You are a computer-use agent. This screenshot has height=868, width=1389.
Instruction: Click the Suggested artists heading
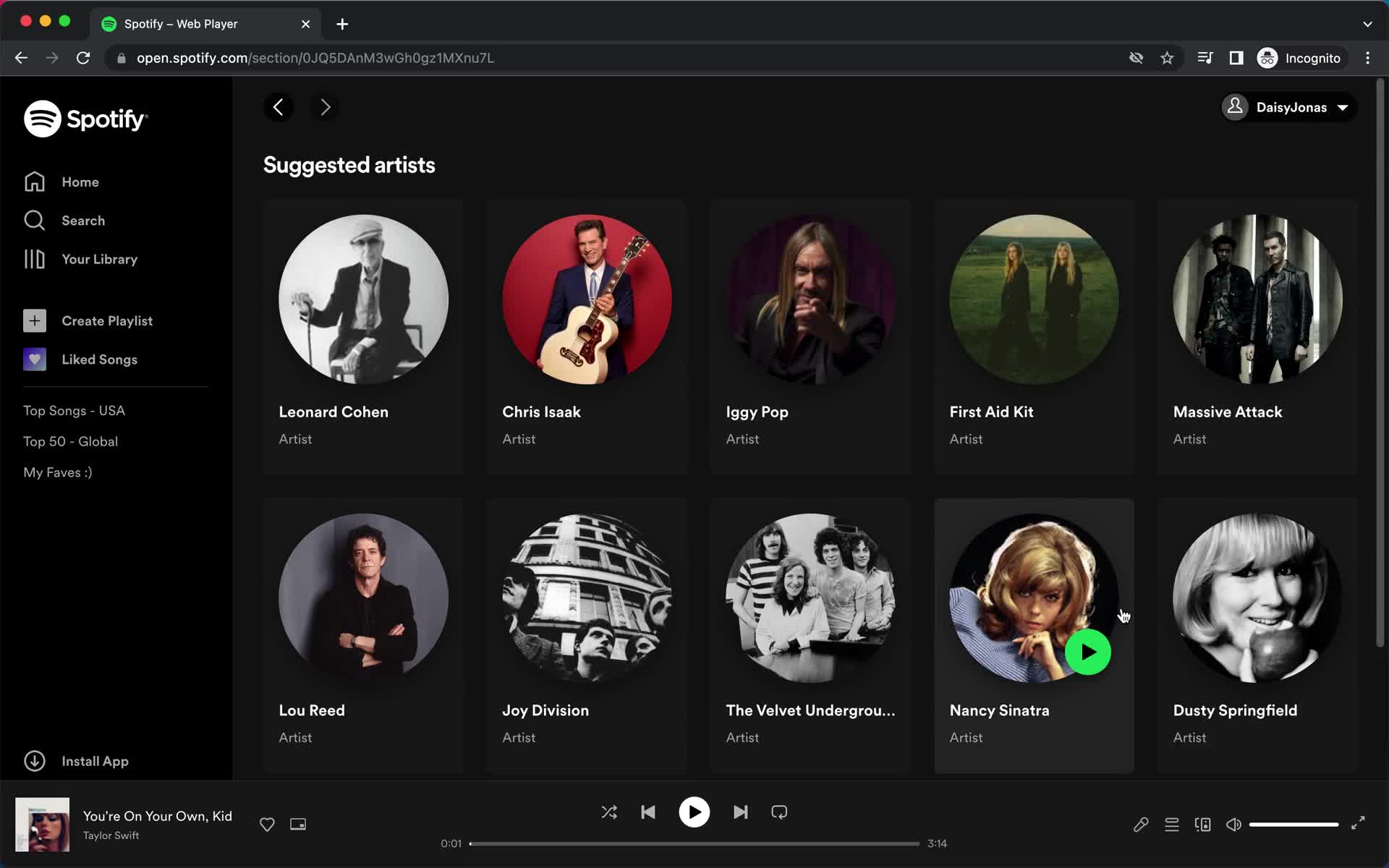click(x=349, y=165)
